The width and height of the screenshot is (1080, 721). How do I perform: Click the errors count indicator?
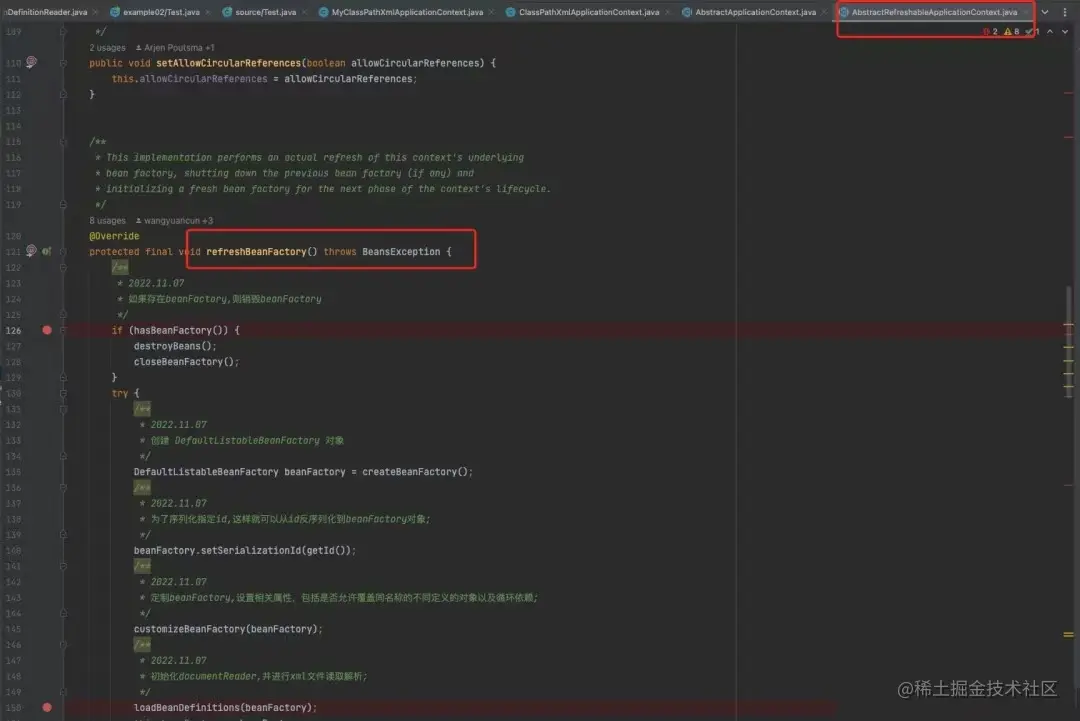990,32
